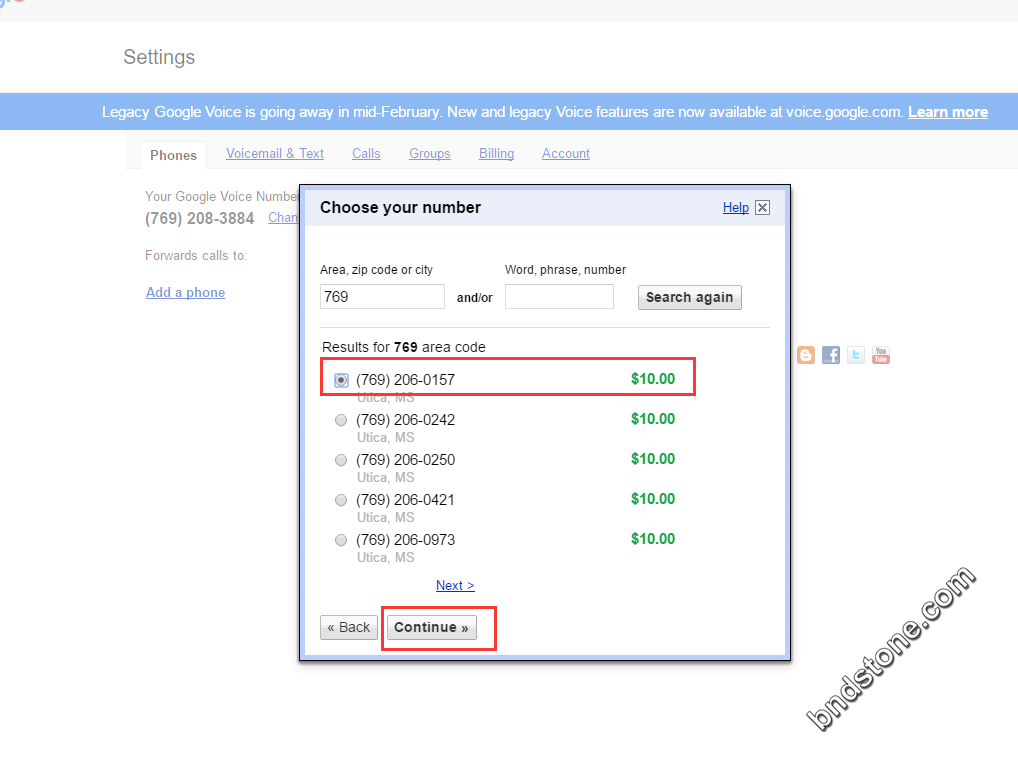
Task: Click the Change link beside the Voice number
Action: [x=284, y=218]
